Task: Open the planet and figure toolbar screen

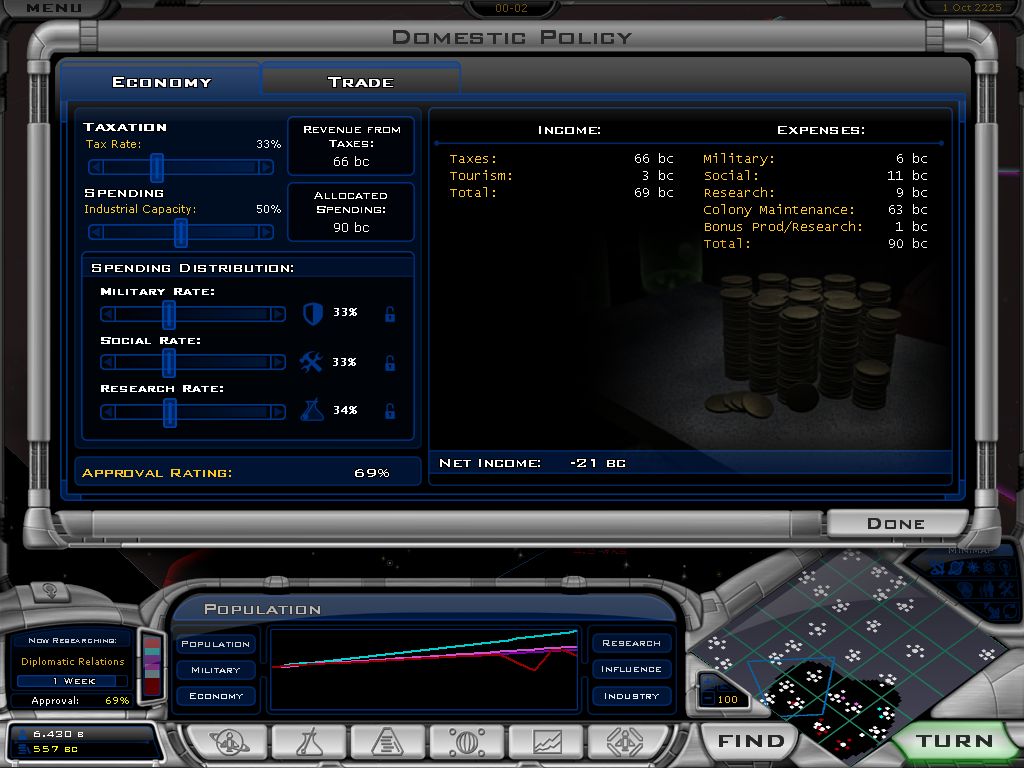Action: [228, 742]
